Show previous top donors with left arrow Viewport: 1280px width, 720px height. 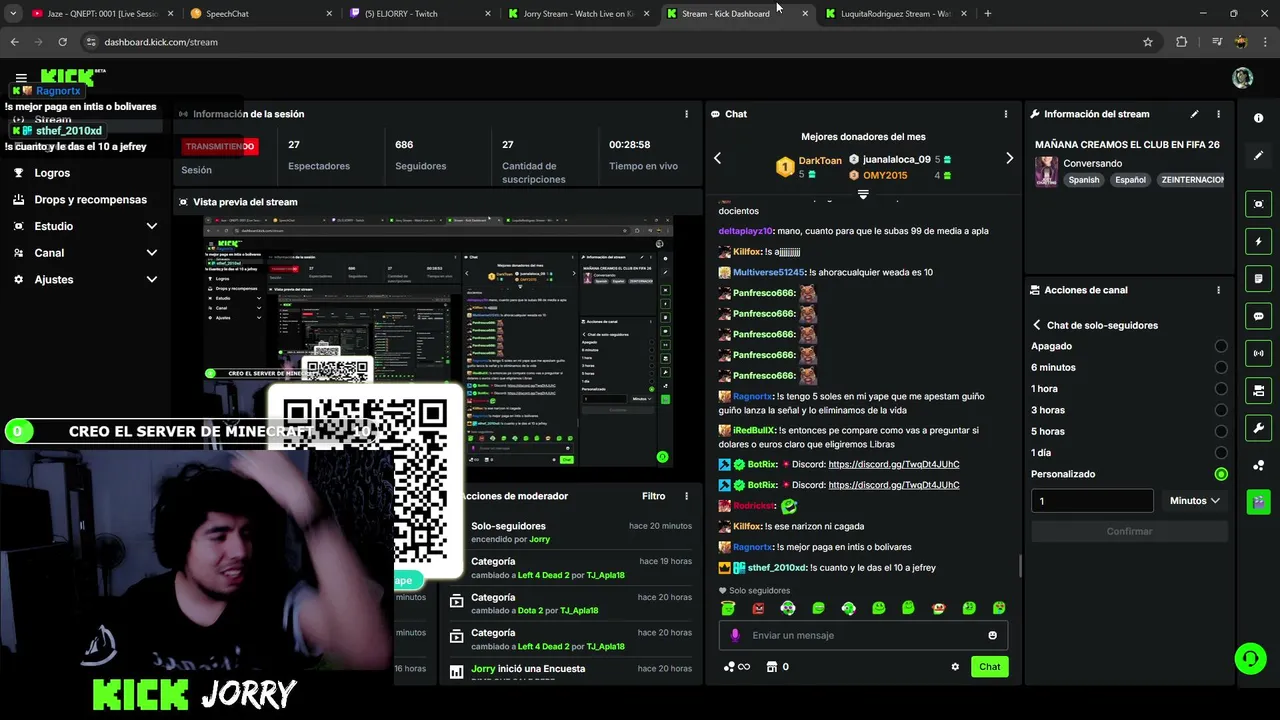[x=717, y=158]
